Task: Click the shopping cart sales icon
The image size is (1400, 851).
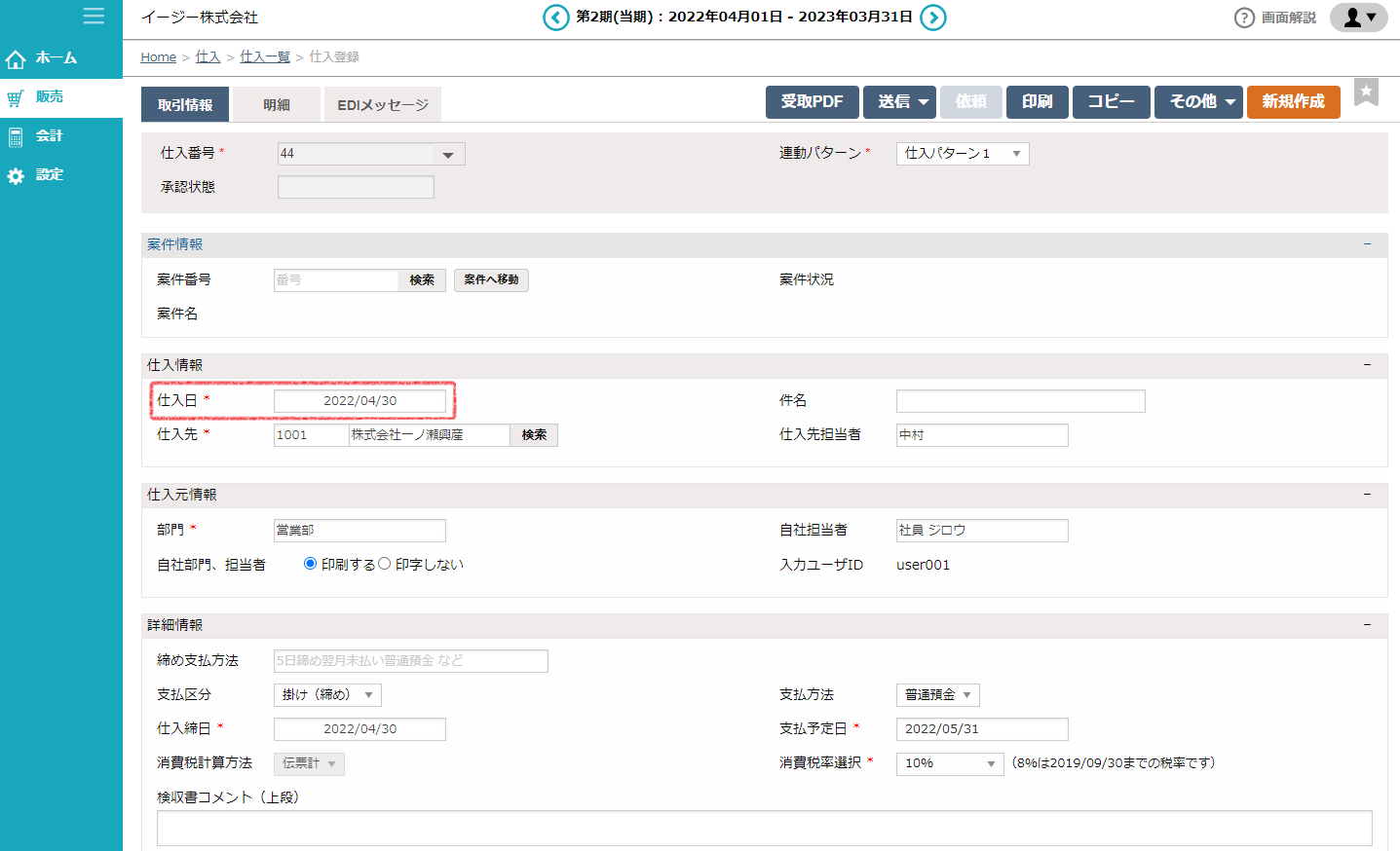Action: 16,97
